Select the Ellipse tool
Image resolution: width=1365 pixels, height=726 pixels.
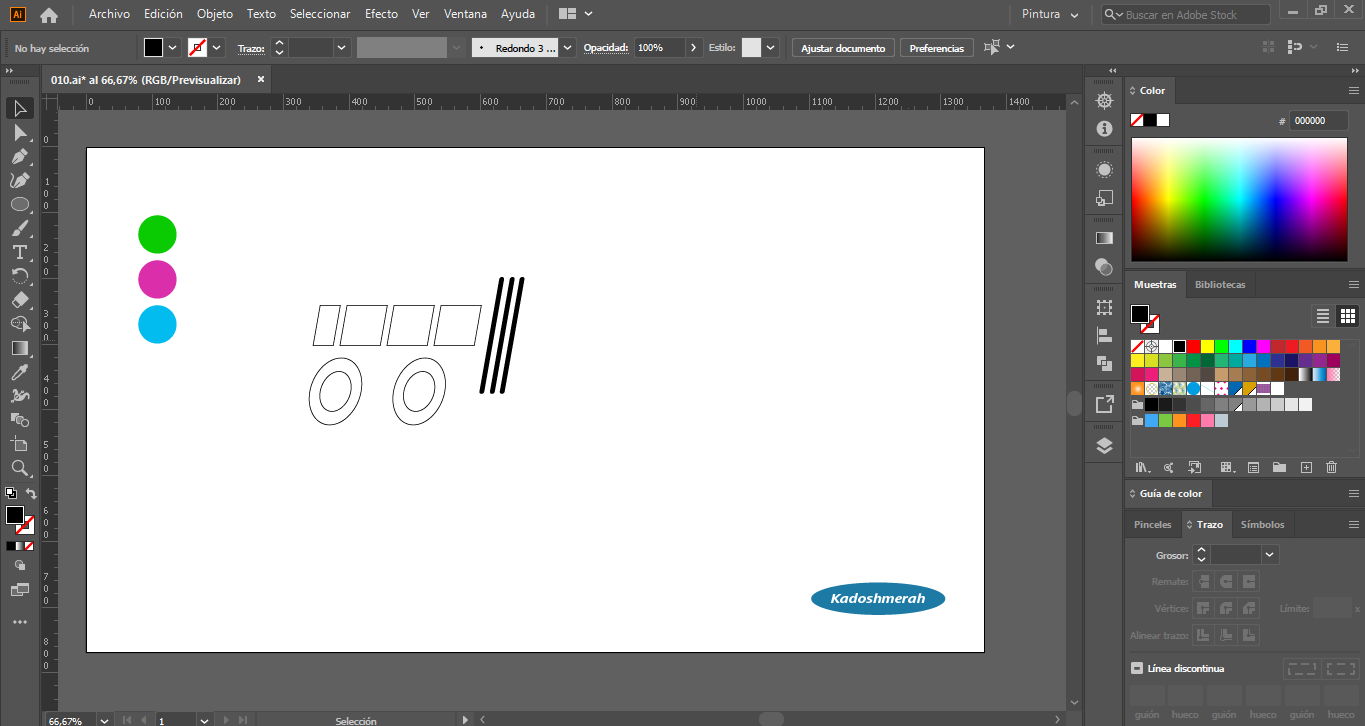(20, 204)
